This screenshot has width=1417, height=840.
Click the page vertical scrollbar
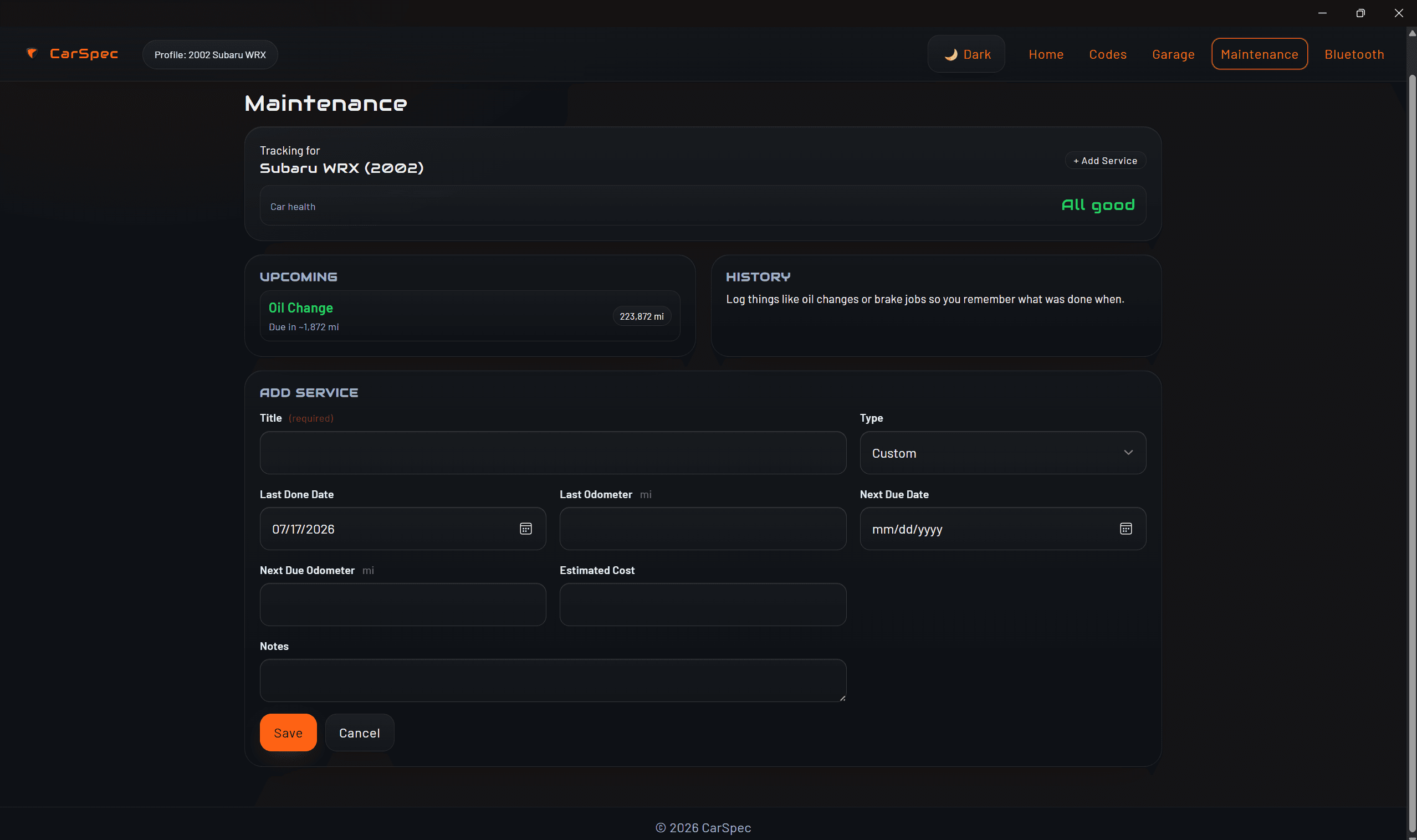point(1411,453)
